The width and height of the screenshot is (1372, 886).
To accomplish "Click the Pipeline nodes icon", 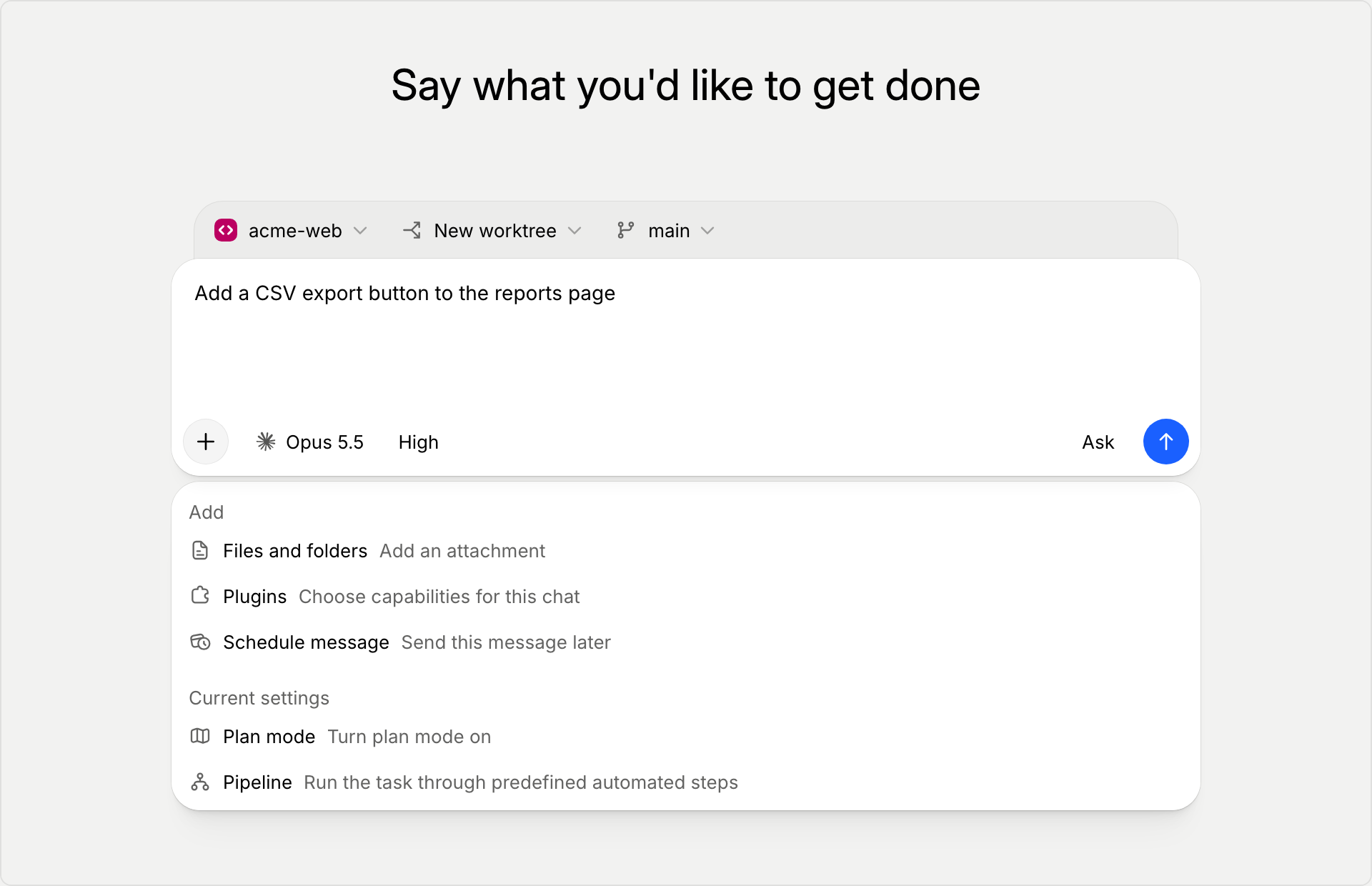I will pyautogui.click(x=200, y=782).
